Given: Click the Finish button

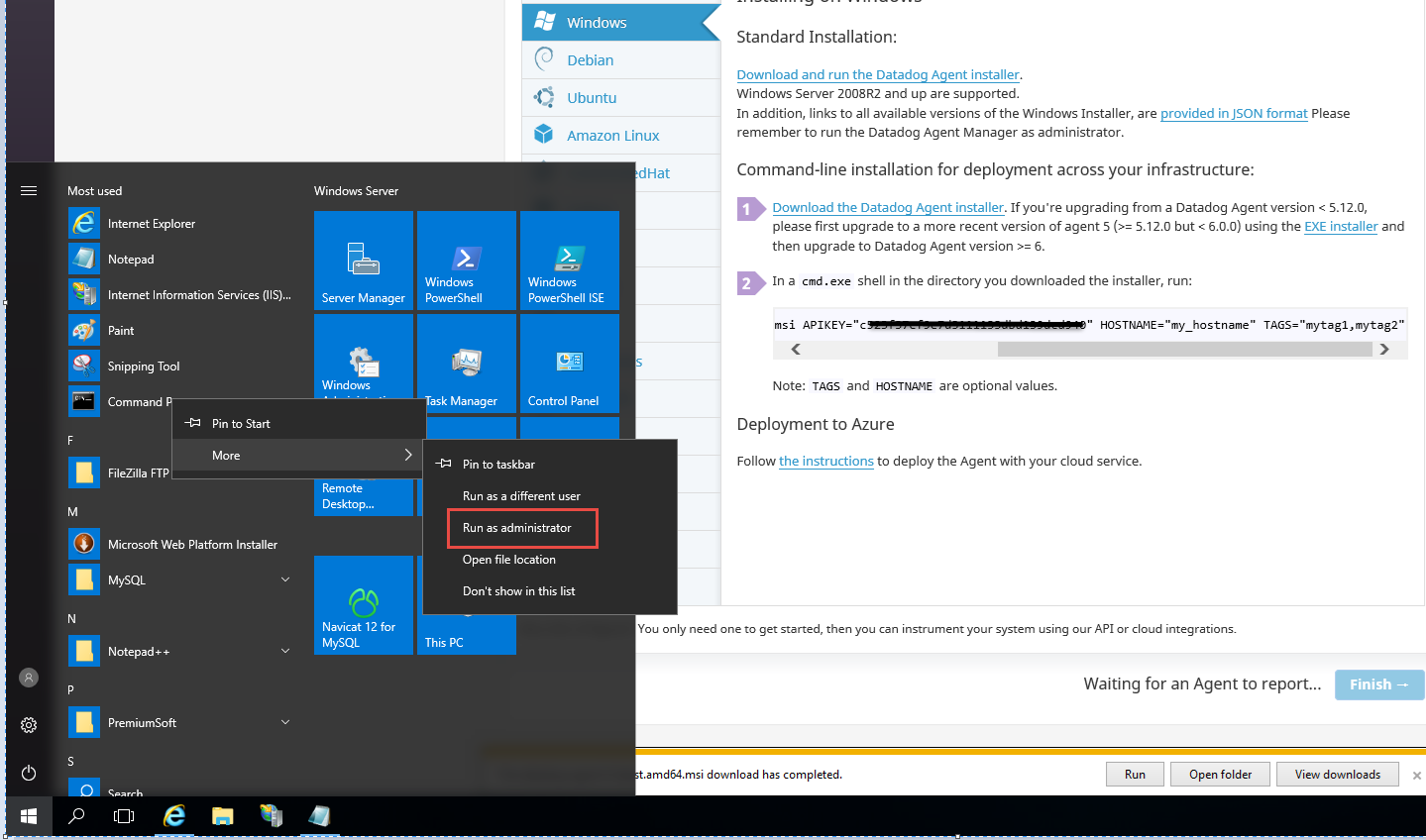Looking at the screenshot, I should (x=1379, y=684).
